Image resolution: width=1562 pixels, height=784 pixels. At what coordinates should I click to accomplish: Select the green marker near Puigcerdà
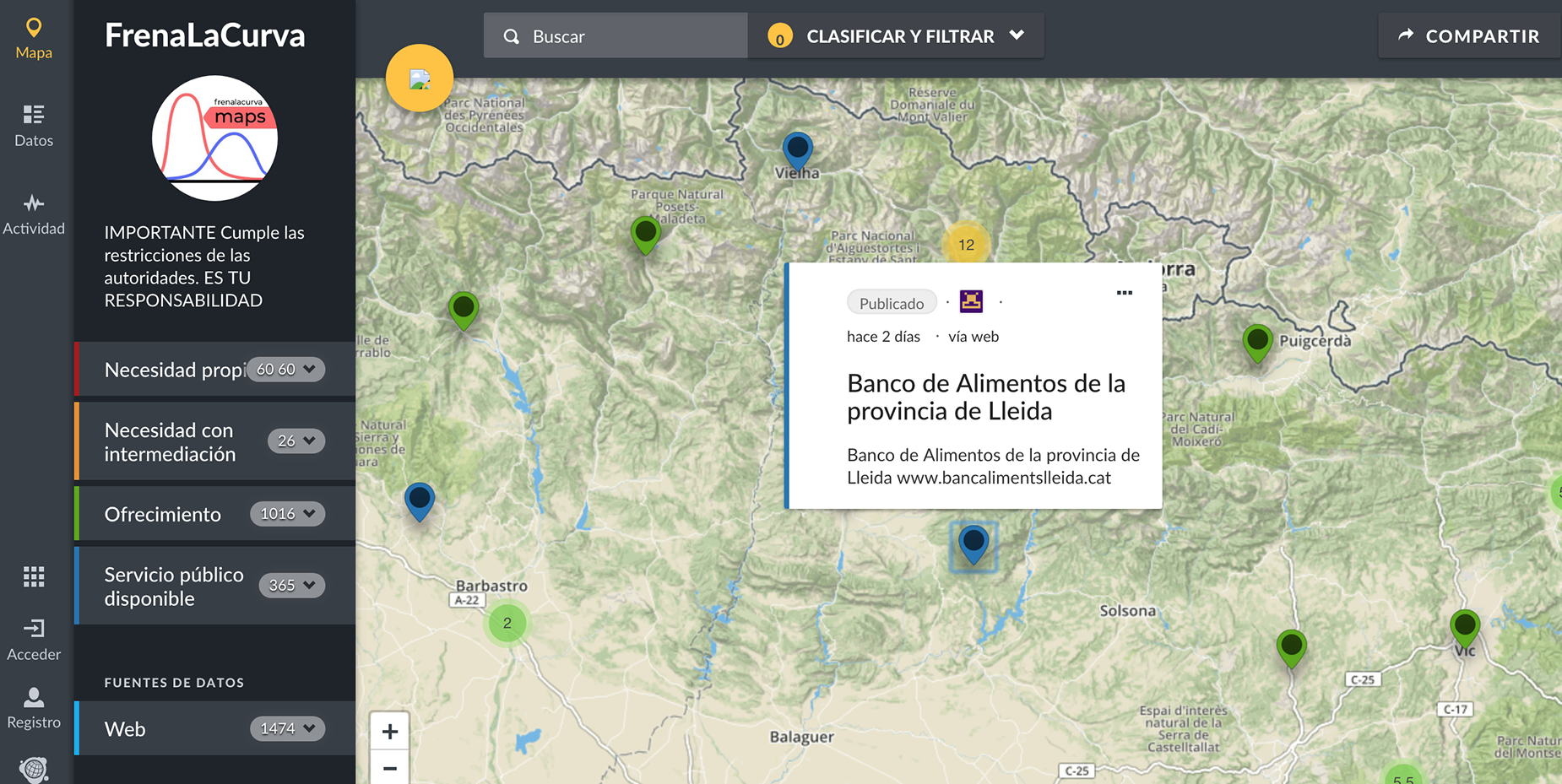pyautogui.click(x=1257, y=343)
